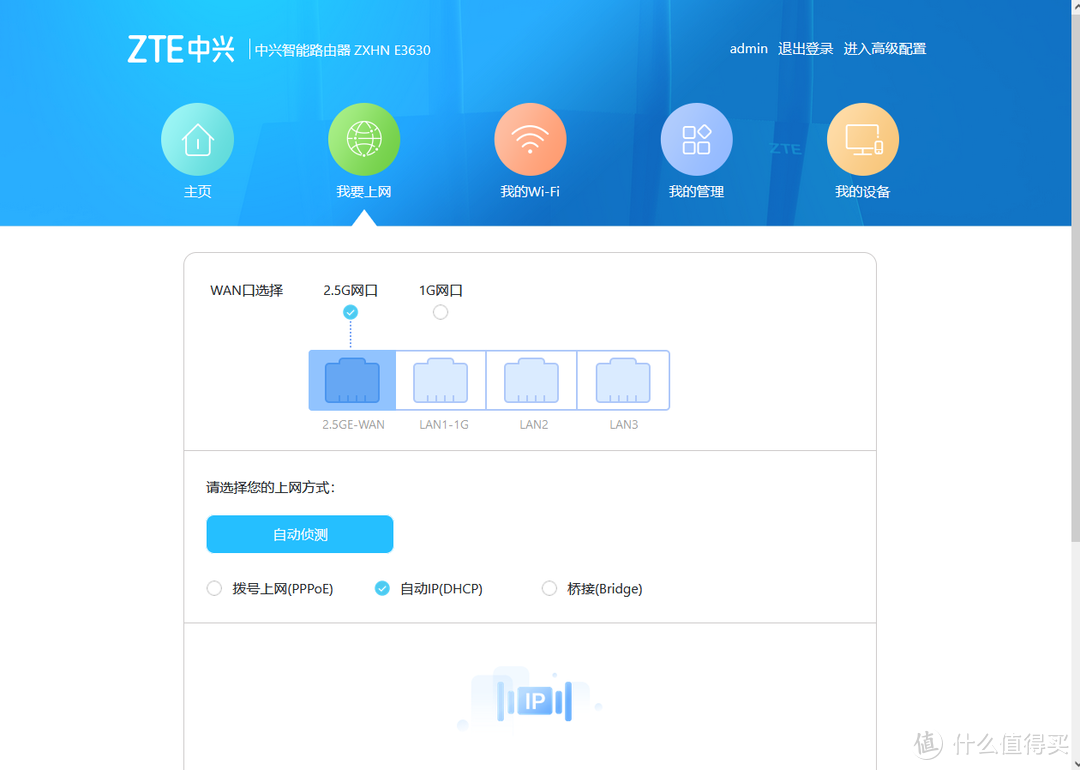This screenshot has width=1080, height=770.
Task: Click the LAN3 port icon
Action: [623, 380]
